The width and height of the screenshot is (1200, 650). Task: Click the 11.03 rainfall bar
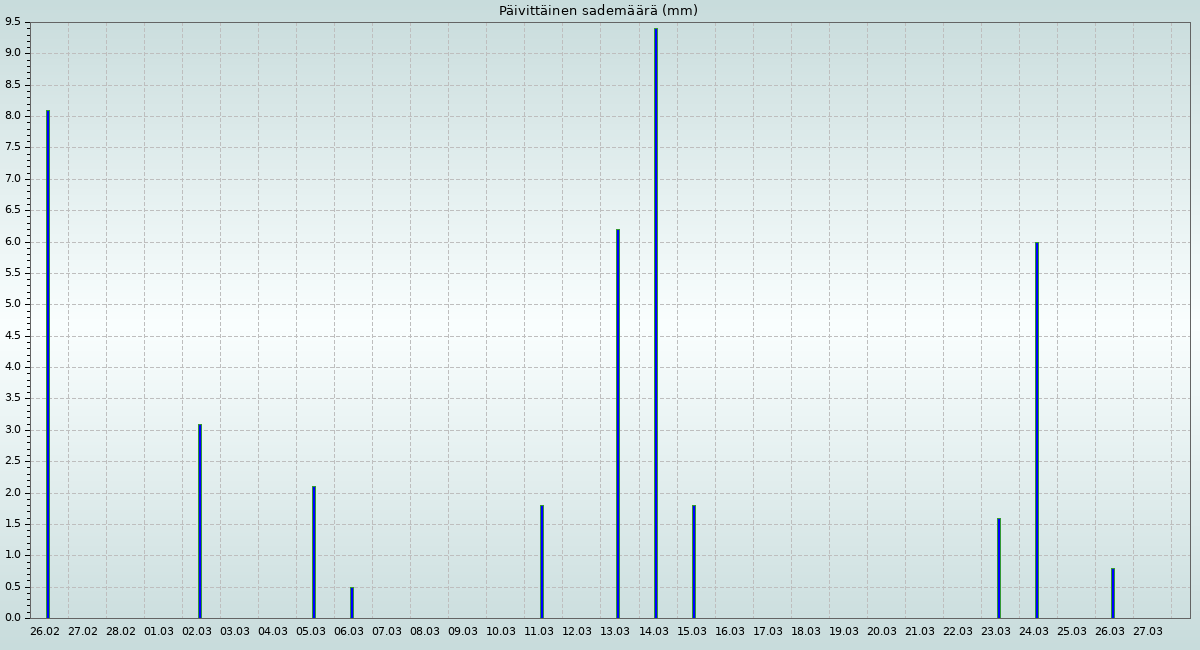[x=542, y=561]
